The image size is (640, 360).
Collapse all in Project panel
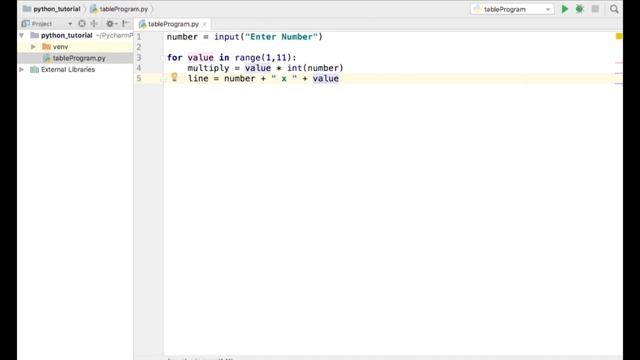tap(94, 24)
